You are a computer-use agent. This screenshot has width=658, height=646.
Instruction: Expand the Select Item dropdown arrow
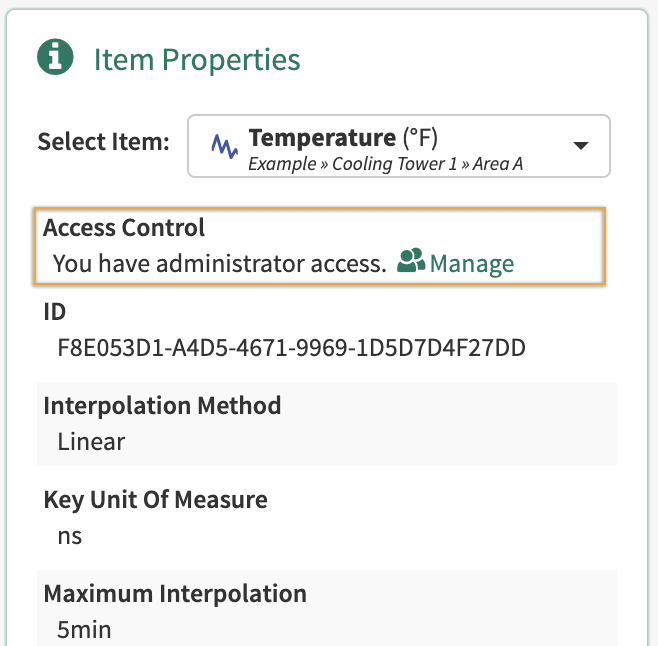coord(580,146)
